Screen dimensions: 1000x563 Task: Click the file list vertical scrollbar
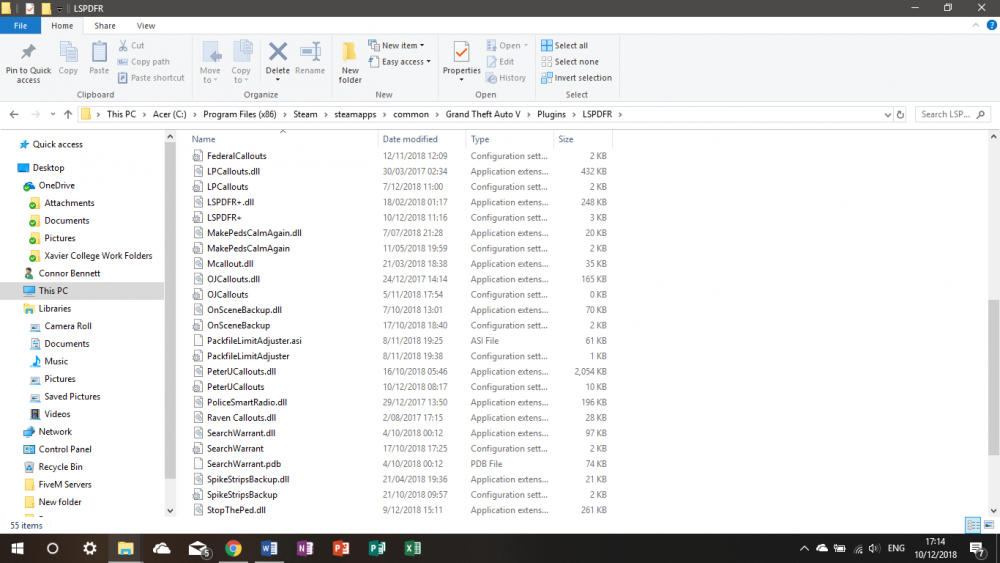994,377
